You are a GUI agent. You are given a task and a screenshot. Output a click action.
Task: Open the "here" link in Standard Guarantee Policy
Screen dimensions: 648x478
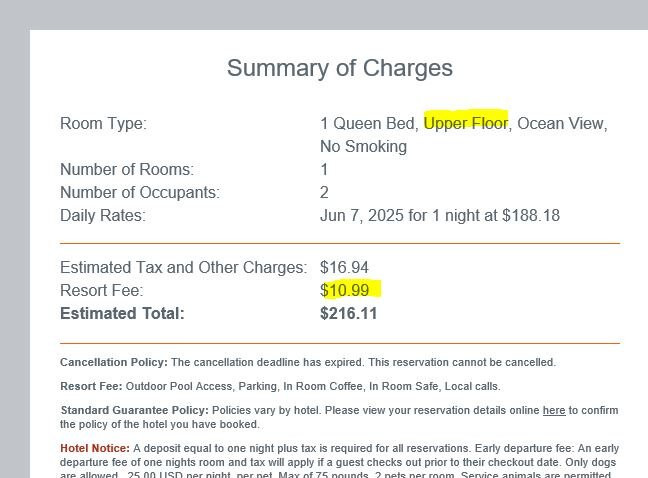(553, 410)
